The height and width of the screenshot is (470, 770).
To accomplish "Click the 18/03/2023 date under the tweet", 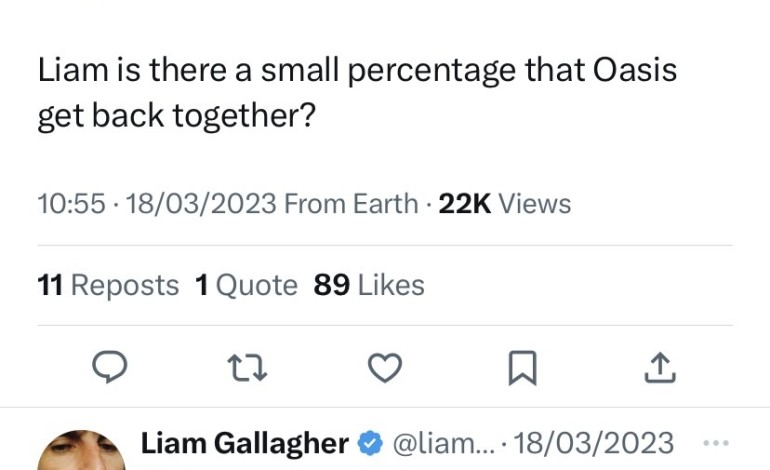I will coord(196,204).
